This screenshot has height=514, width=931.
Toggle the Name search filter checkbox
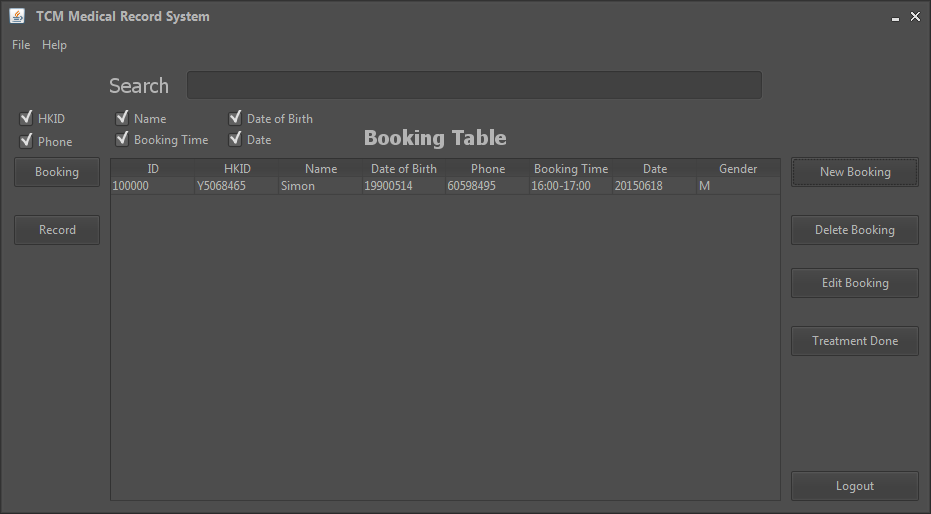point(122,118)
